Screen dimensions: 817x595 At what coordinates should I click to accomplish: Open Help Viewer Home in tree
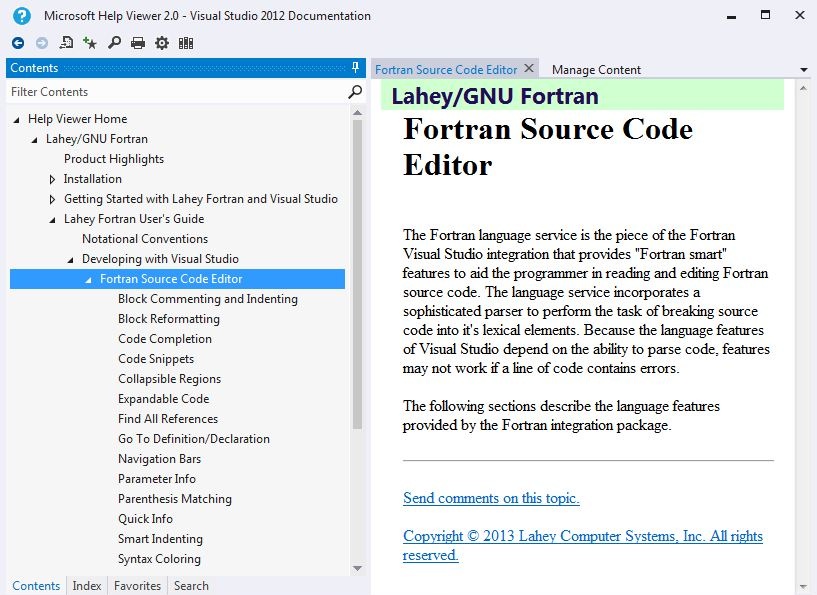(78, 119)
